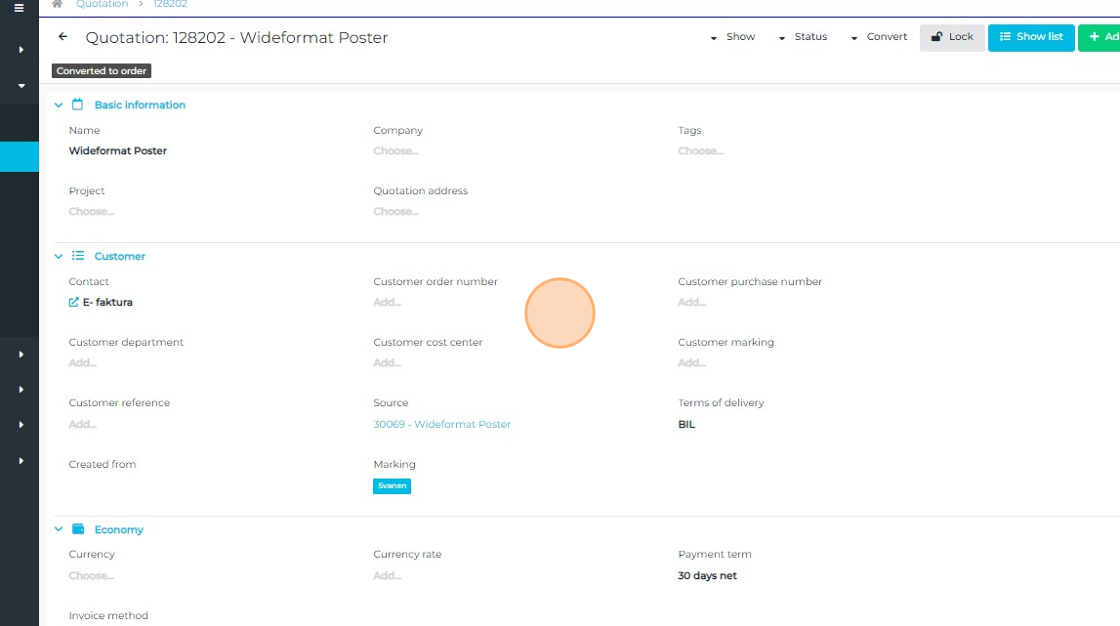Open the Convert dropdown menu
Image resolution: width=1120 pixels, height=626 pixels.
878,37
